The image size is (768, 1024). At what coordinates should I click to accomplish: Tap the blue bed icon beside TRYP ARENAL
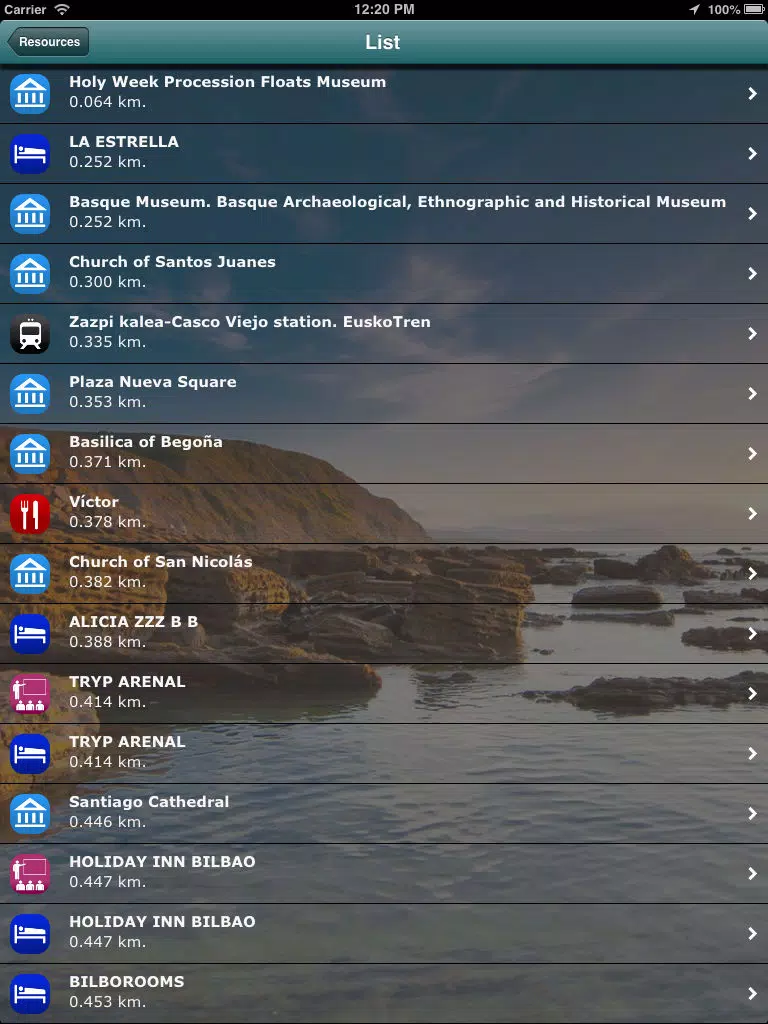point(30,754)
